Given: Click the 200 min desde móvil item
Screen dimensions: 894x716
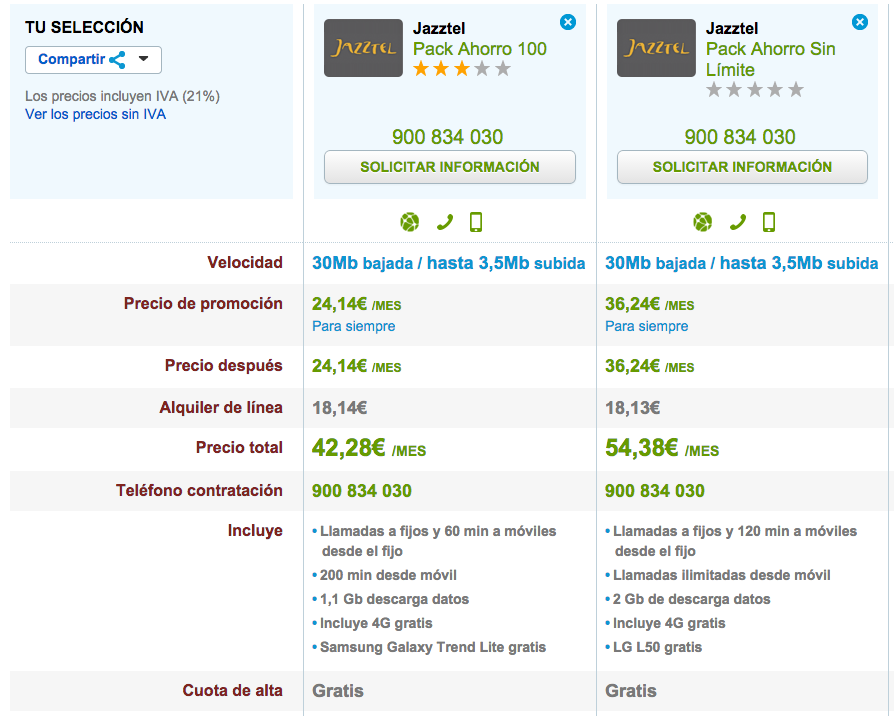Looking at the screenshot, I should click(388, 575).
